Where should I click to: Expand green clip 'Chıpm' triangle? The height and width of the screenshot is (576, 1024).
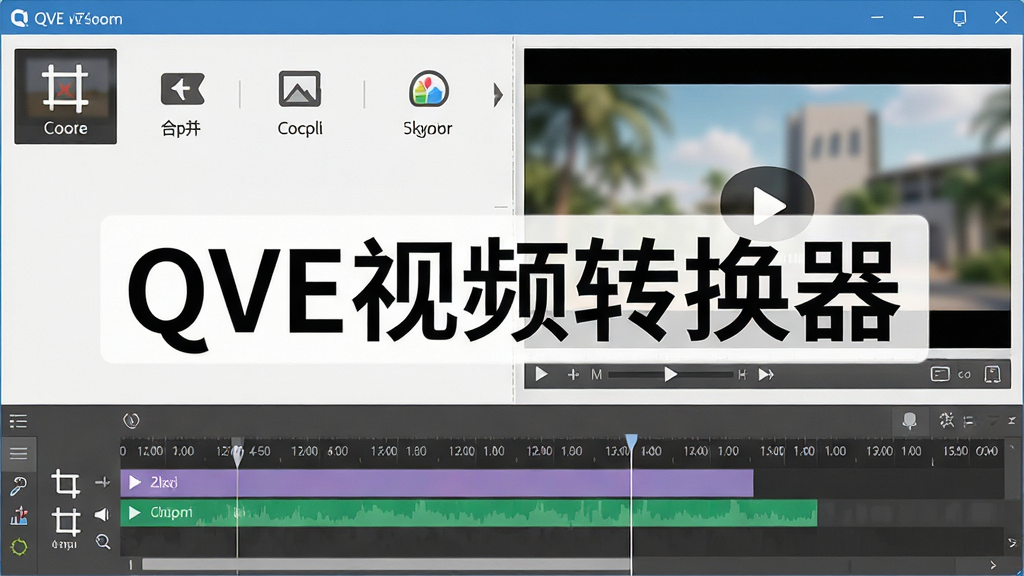pos(135,513)
